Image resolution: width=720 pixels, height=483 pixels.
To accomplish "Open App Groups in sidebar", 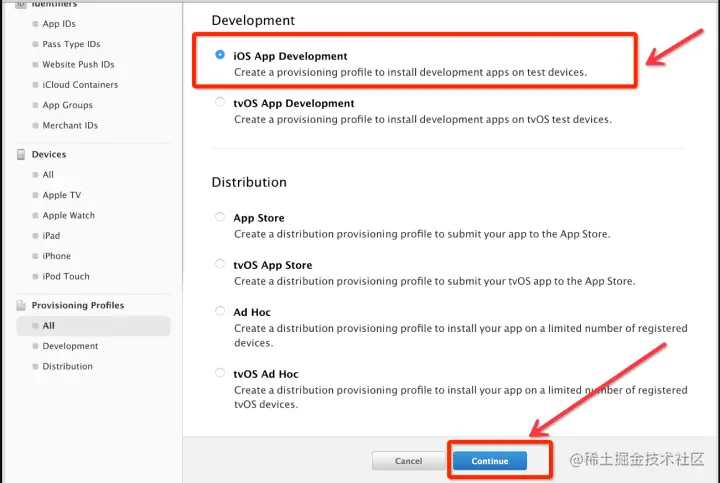I will 68,105.
